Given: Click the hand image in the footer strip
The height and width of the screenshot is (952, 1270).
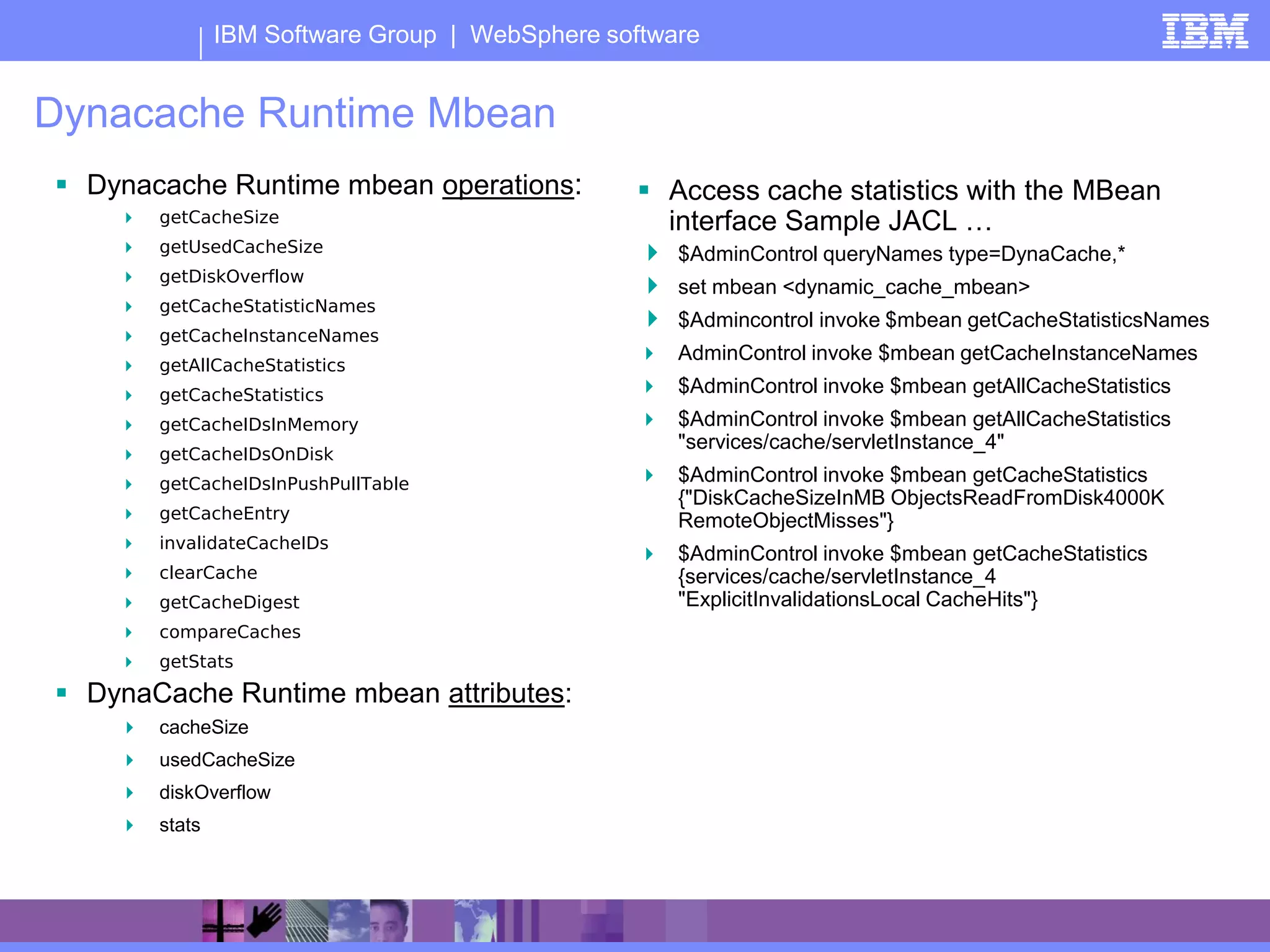Looking at the screenshot, I should [x=265, y=921].
